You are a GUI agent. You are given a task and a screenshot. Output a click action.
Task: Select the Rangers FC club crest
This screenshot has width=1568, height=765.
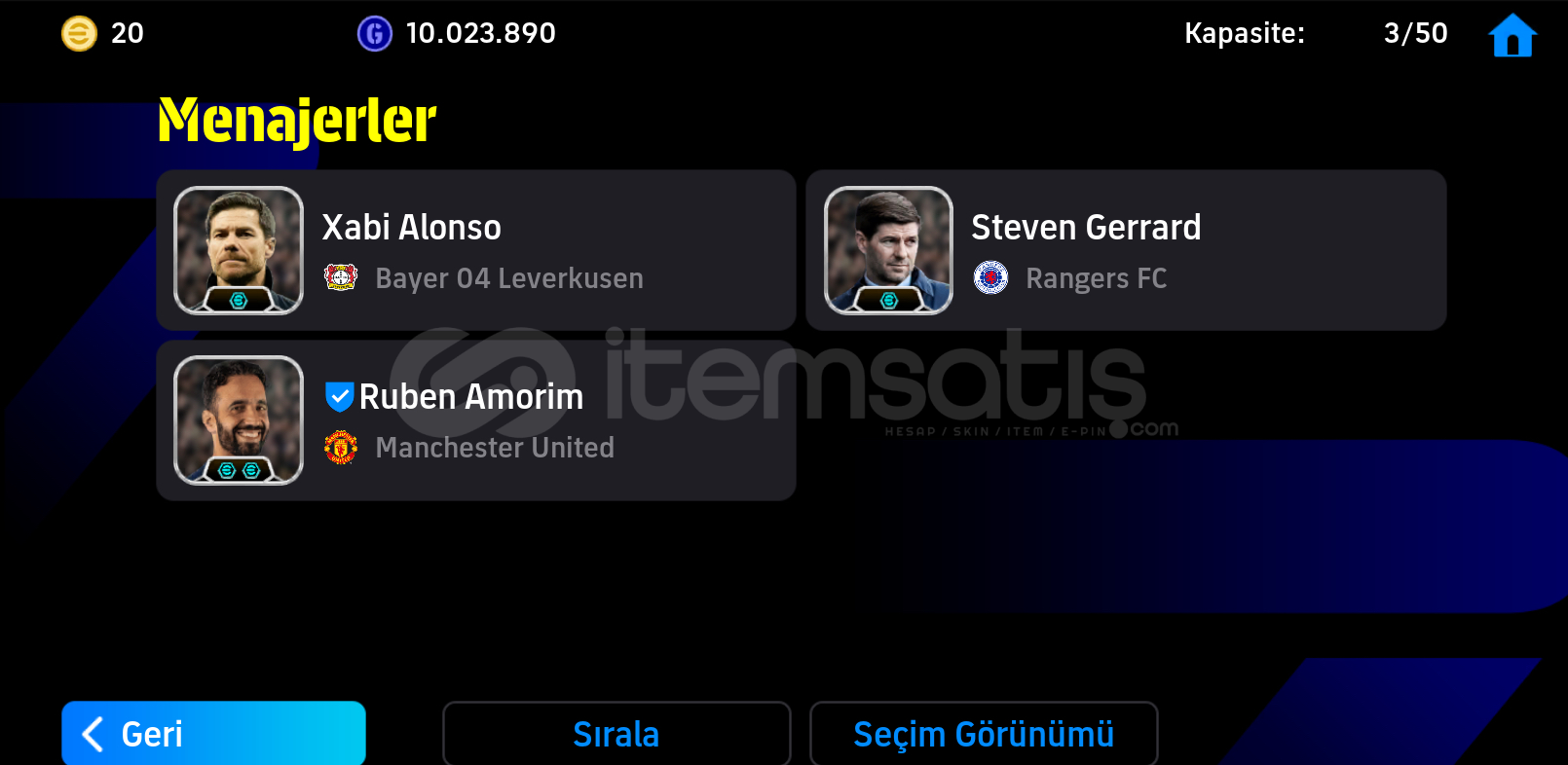990,277
